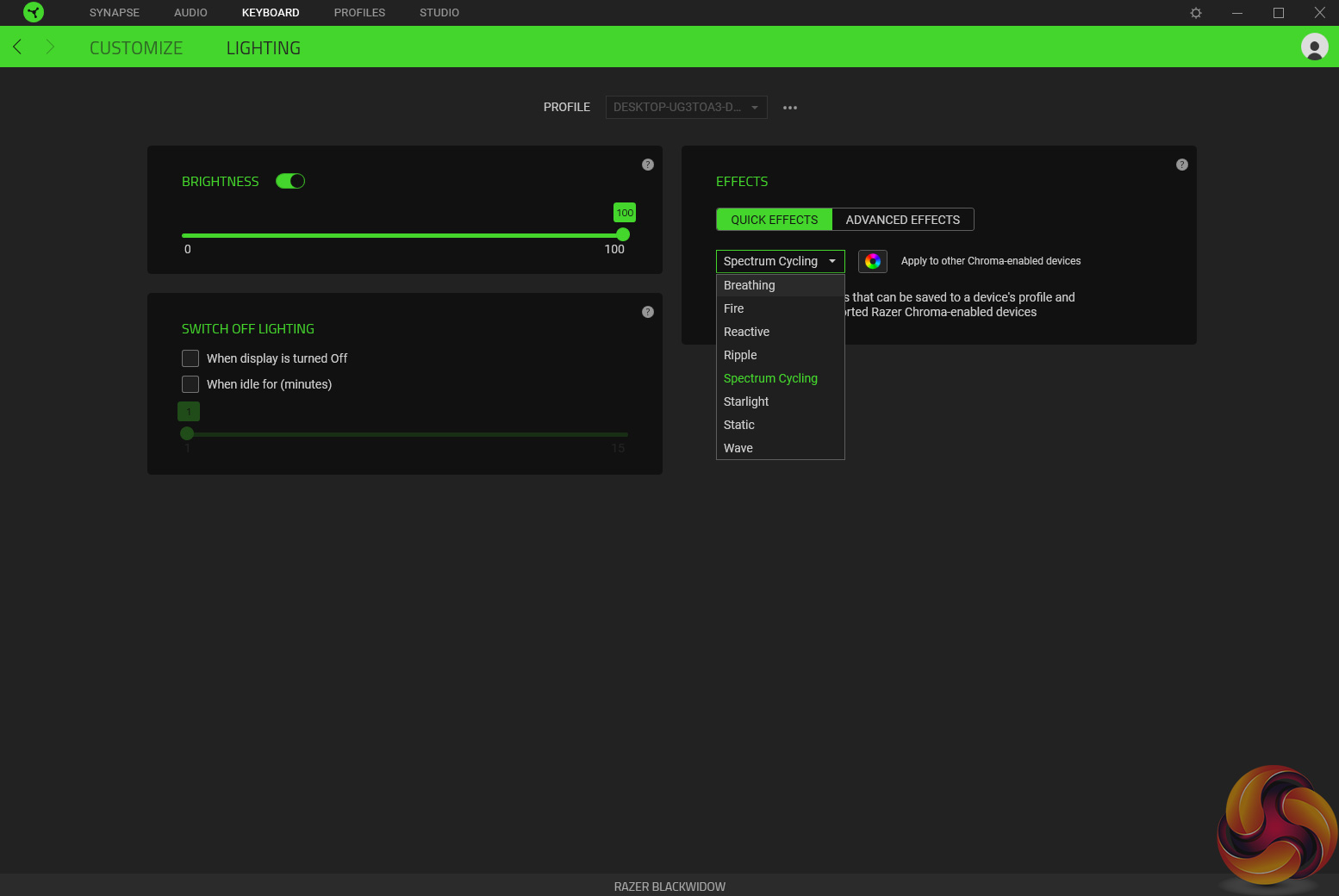The height and width of the screenshot is (896, 1339).
Task: Enable 'When display is turned Off' checkbox
Action: [x=190, y=358]
